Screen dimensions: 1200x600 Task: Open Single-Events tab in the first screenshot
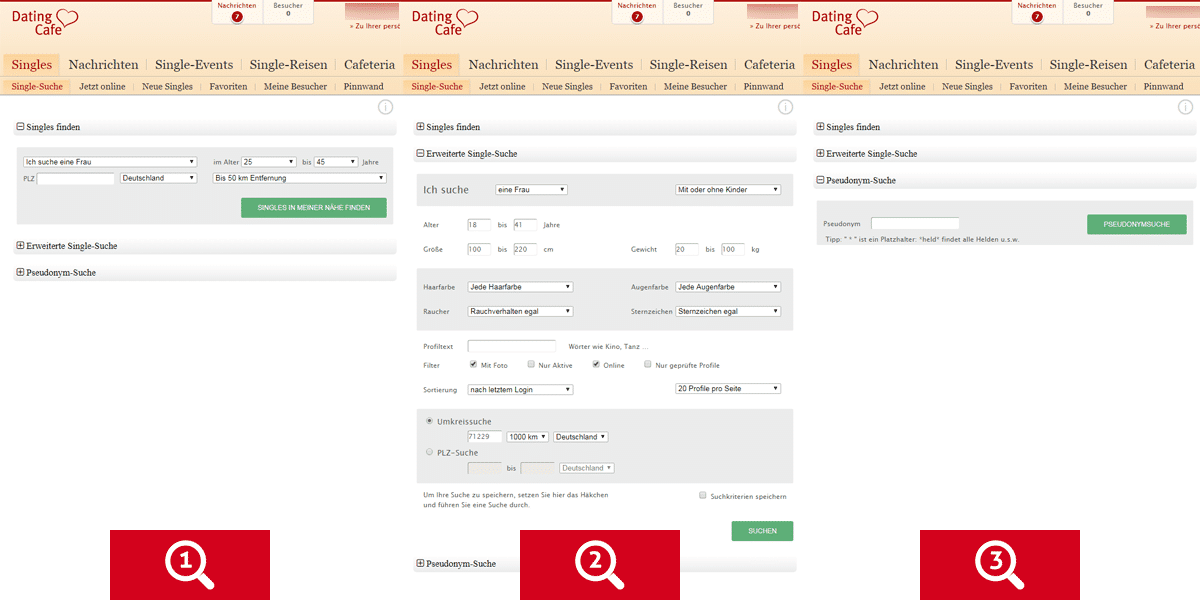(x=194, y=65)
